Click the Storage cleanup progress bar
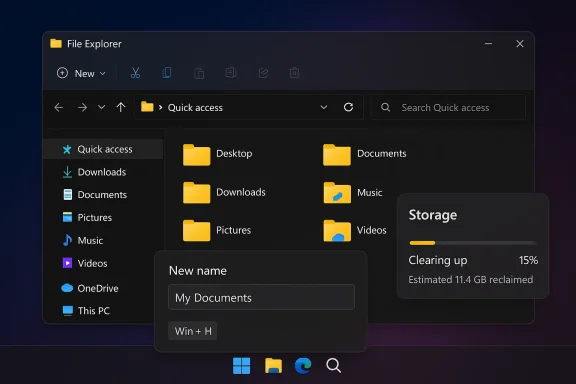576x384 pixels. pos(473,243)
